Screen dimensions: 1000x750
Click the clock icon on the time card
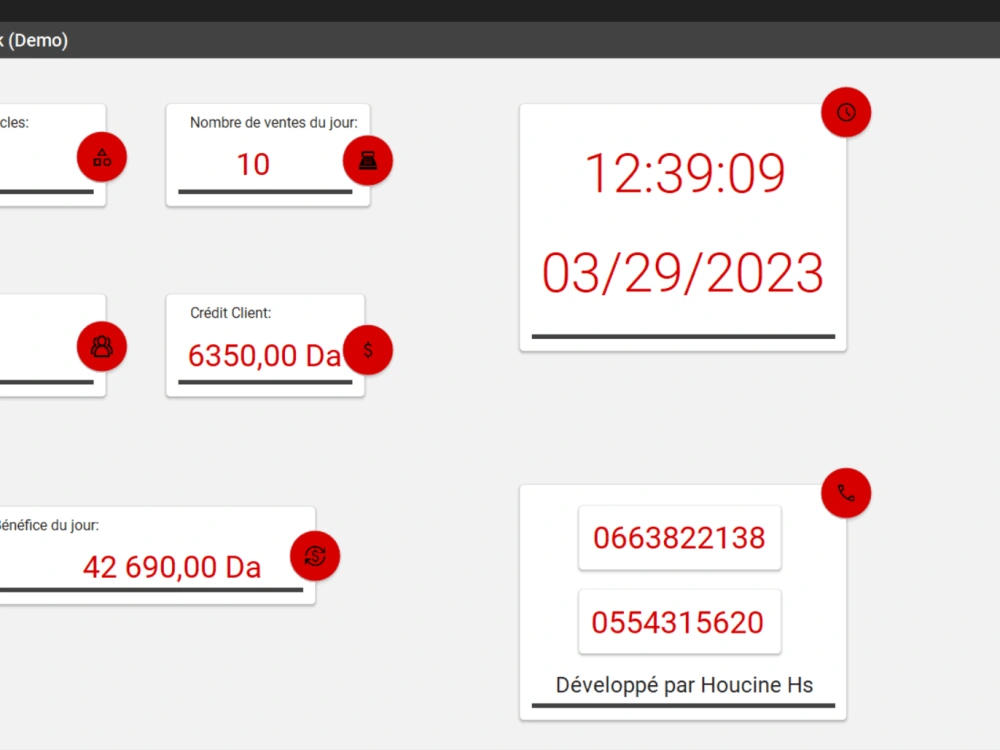click(x=846, y=112)
